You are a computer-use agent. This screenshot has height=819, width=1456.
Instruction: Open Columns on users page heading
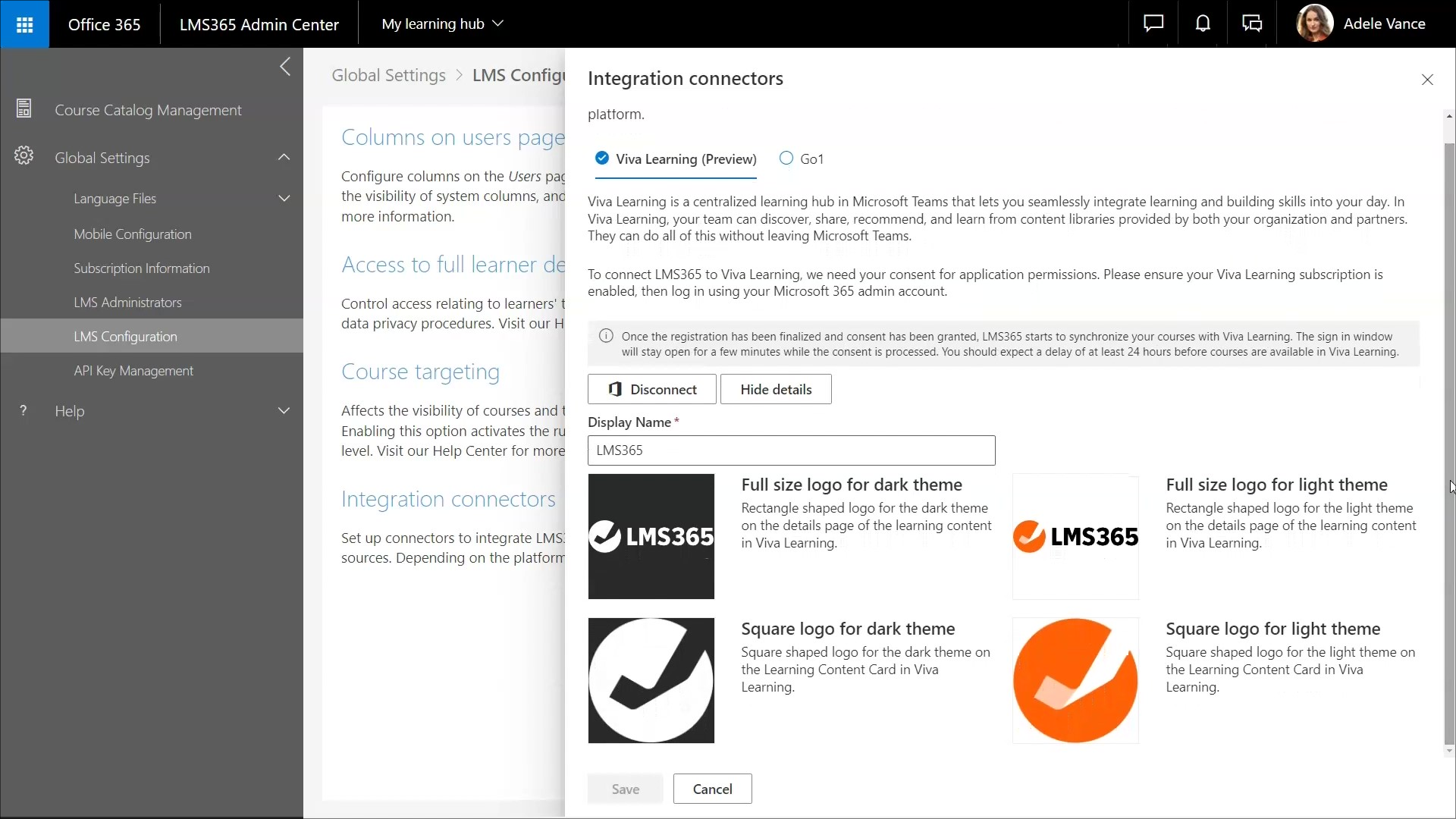click(453, 137)
